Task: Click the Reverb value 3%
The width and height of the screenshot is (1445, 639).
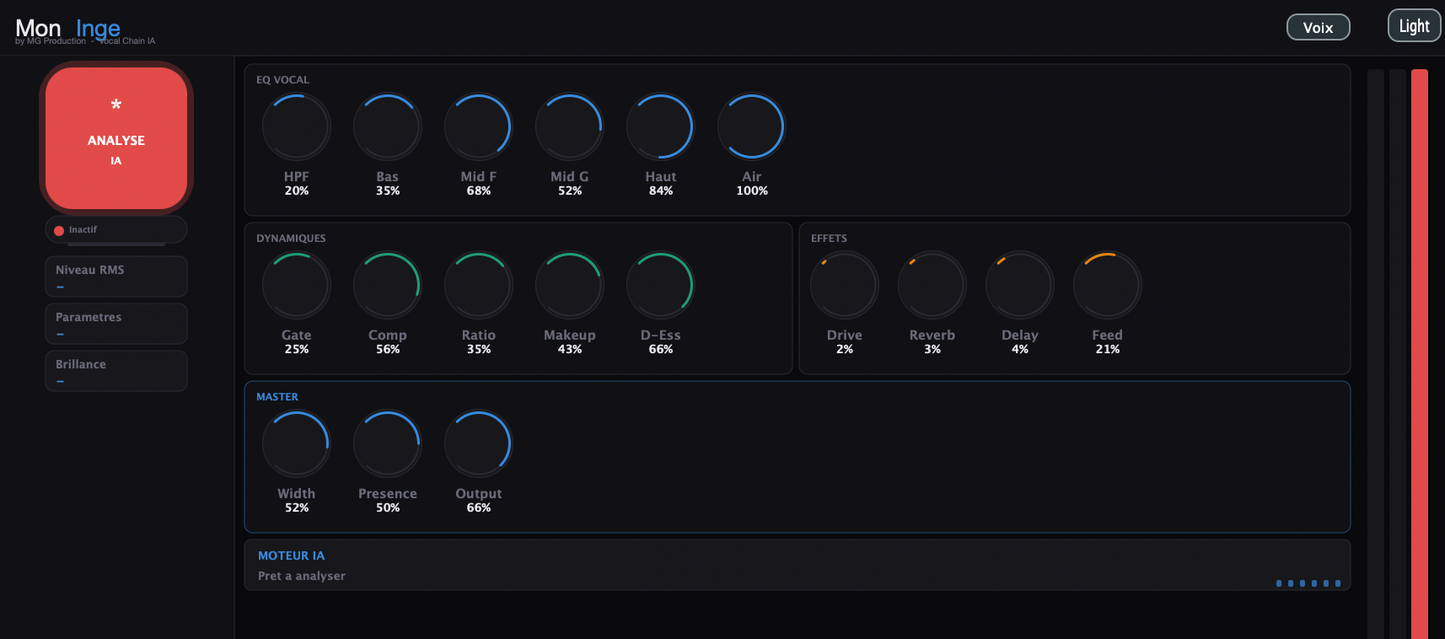Action: (x=932, y=349)
